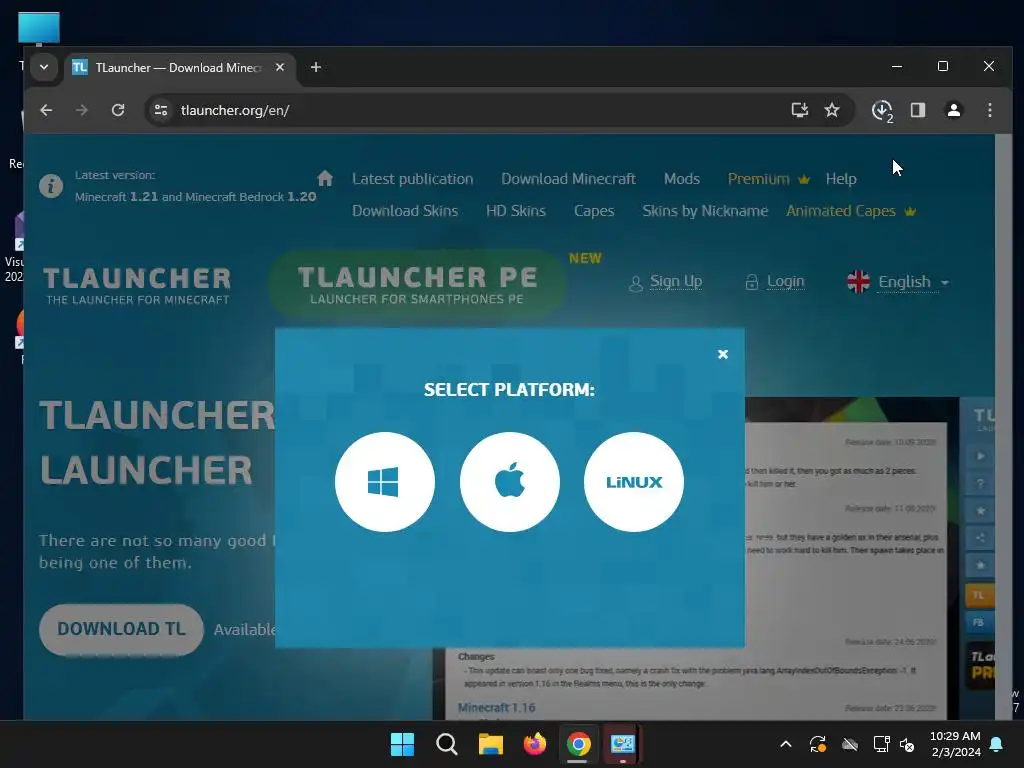This screenshot has width=1024, height=768.
Task: Close the TLauncher browser tab
Action: 280,67
